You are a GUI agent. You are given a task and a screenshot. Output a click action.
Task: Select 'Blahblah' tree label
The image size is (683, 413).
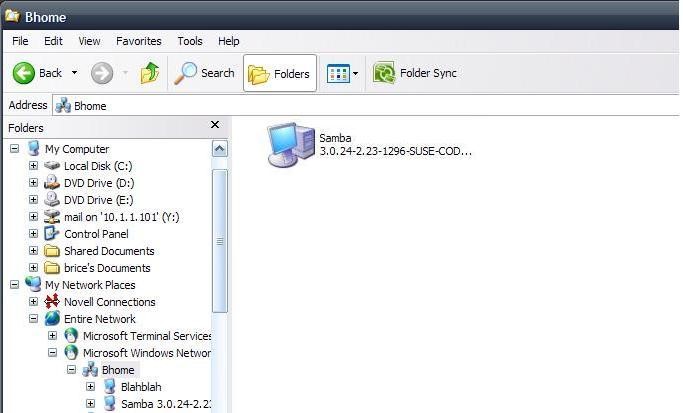pos(141,387)
